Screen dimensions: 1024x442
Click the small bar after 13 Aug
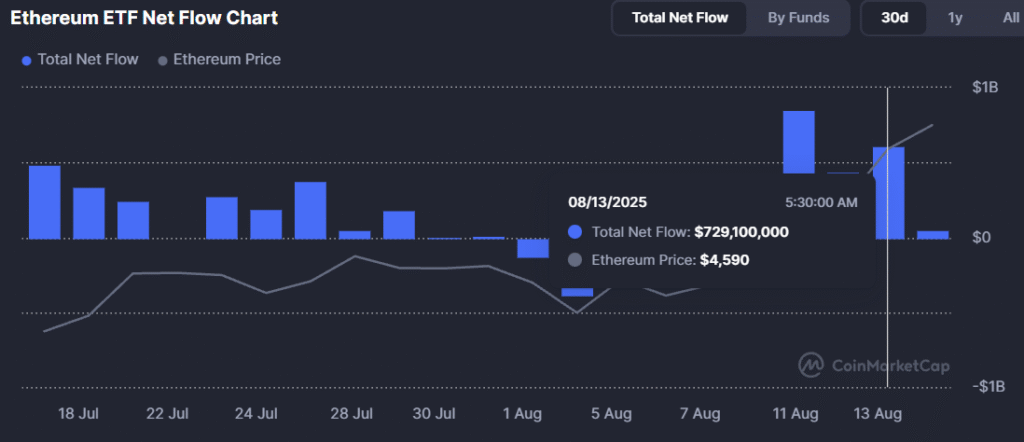pyautogui.click(x=932, y=235)
